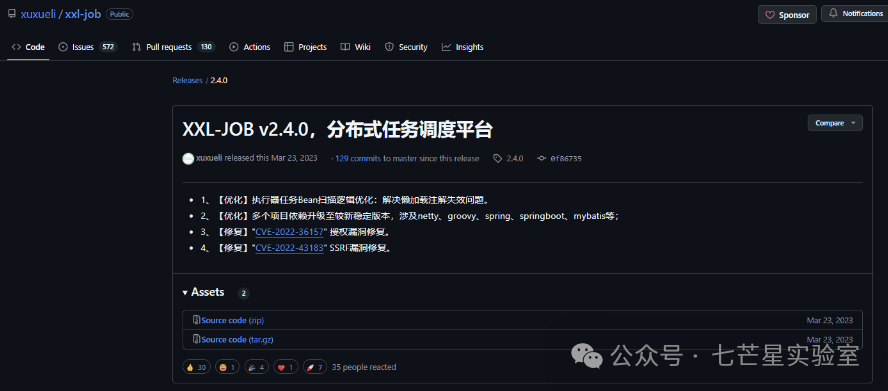
Task: Collapse the Assets section triangle
Action: coord(185,293)
